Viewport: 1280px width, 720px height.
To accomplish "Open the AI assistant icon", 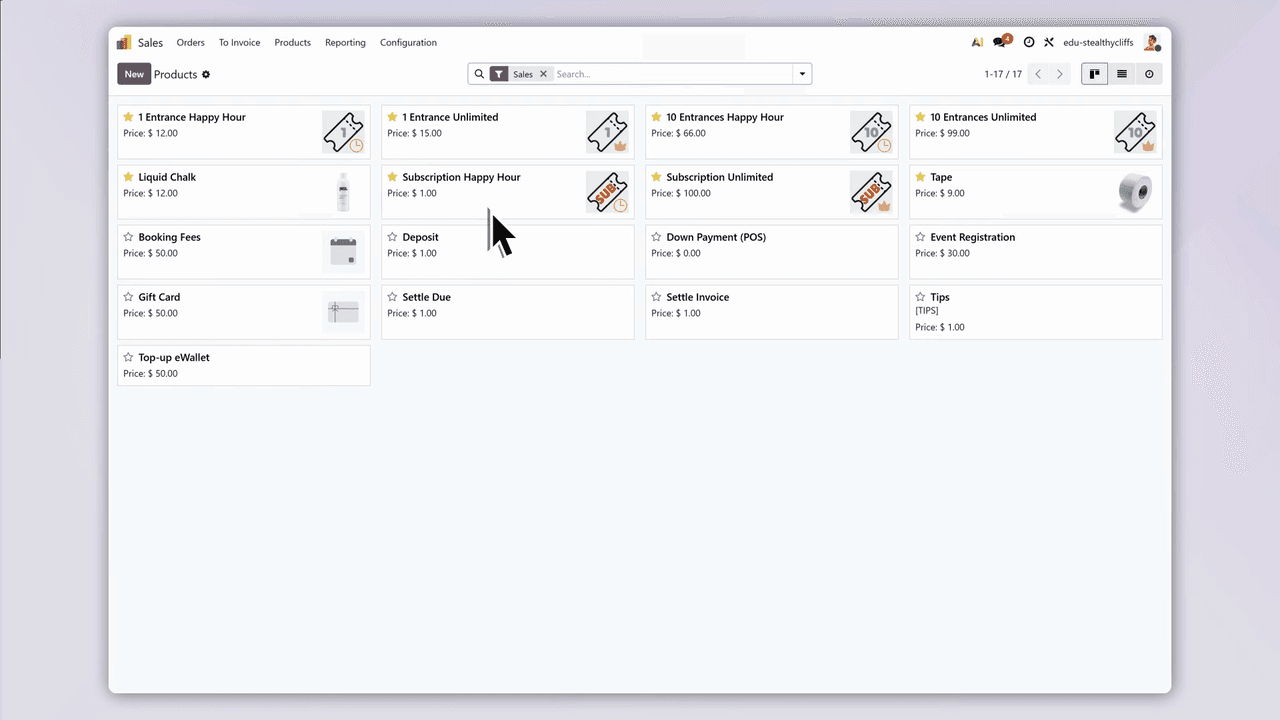I will (x=977, y=43).
